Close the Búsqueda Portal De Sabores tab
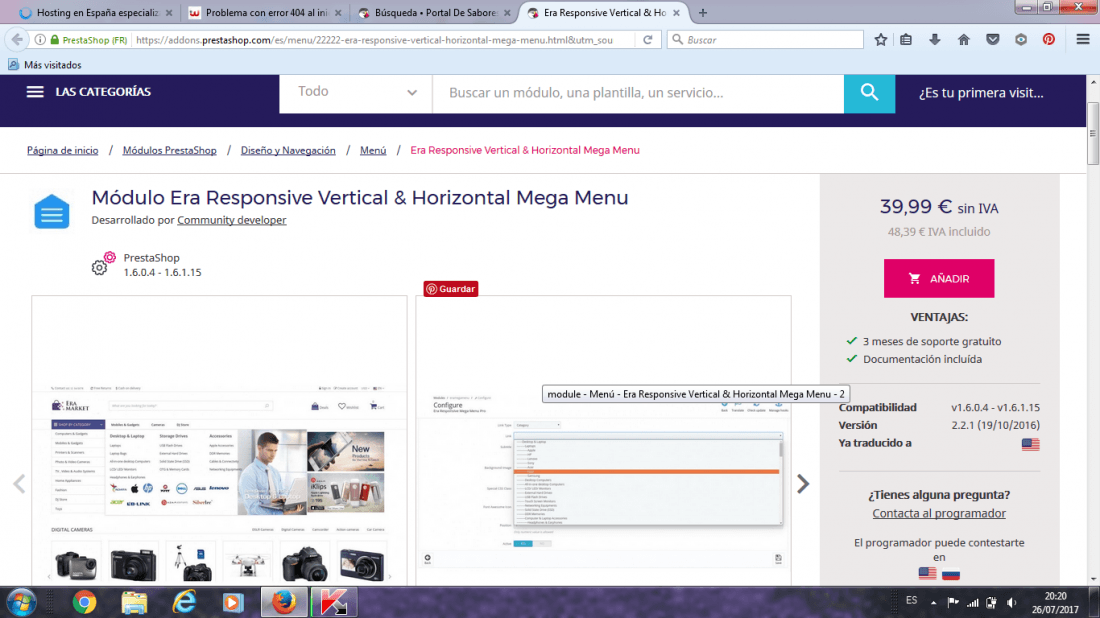Viewport: 1100px width, 618px height. pos(507,13)
